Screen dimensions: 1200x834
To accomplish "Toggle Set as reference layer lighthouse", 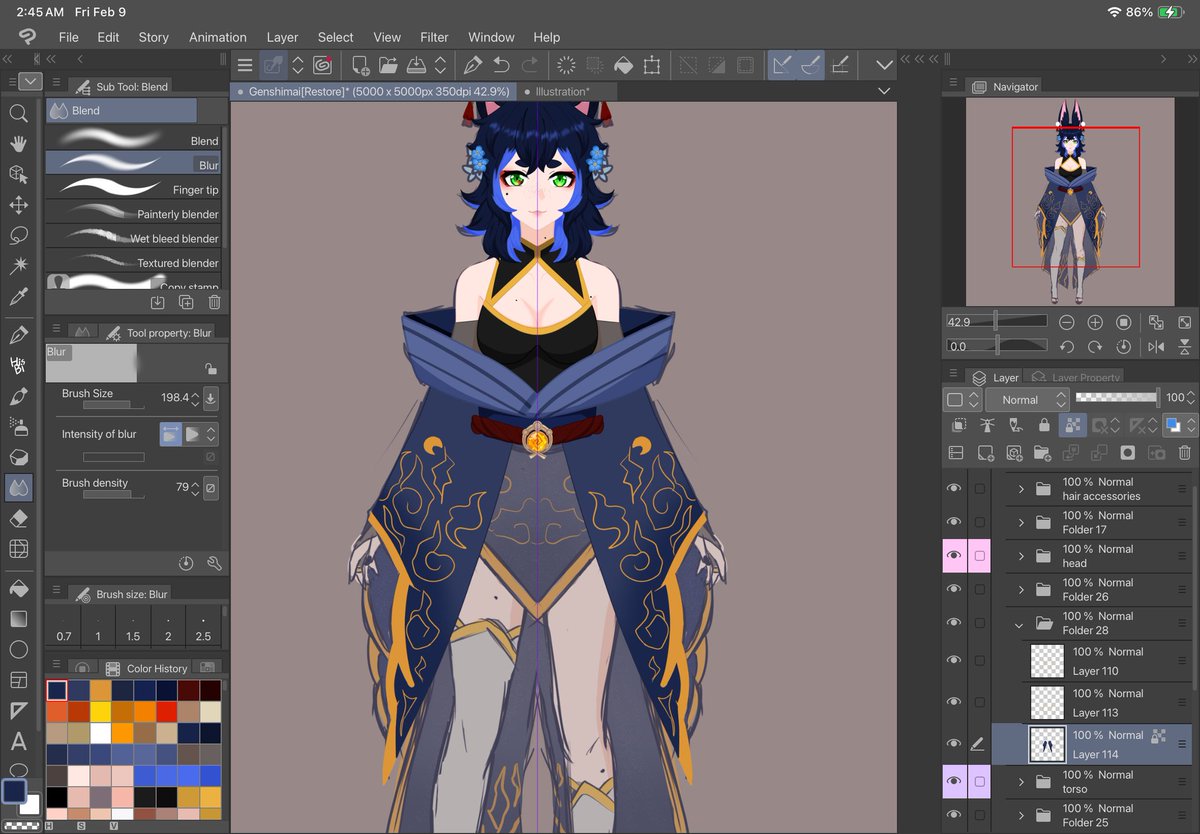I will click(x=987, y=425).
